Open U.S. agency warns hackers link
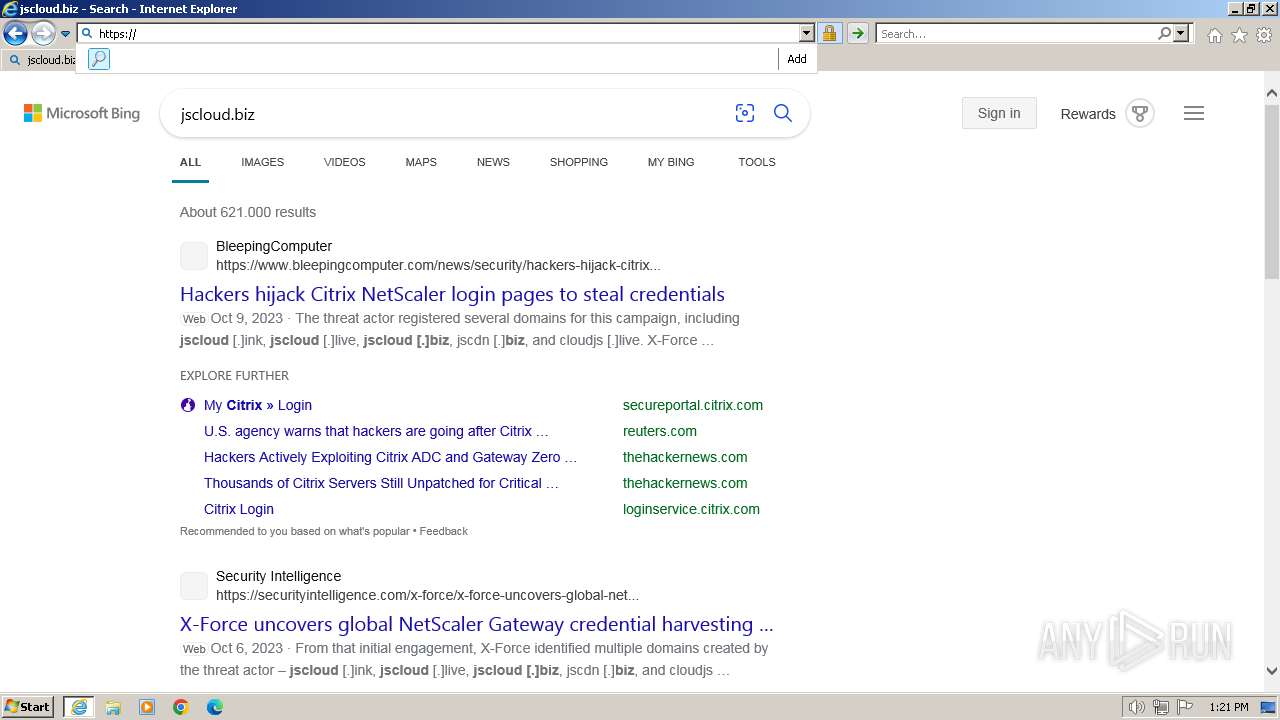The height and width of the screenshot is (720, 1280). click(376, 431)
